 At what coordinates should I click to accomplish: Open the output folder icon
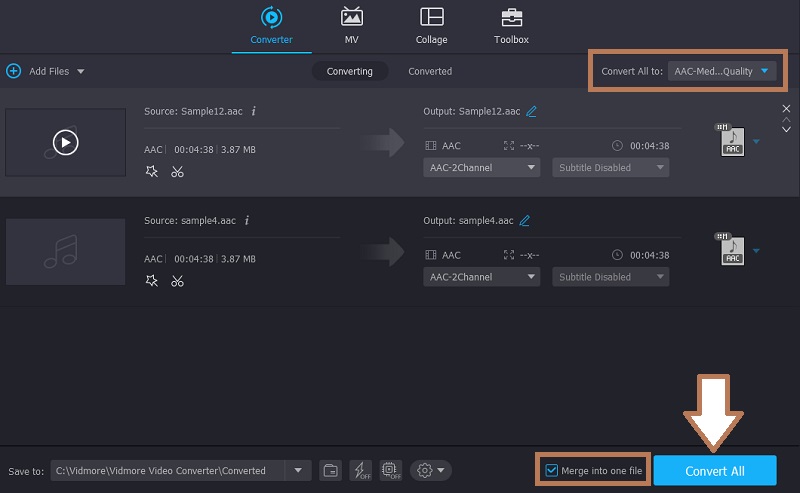[330, 470]
